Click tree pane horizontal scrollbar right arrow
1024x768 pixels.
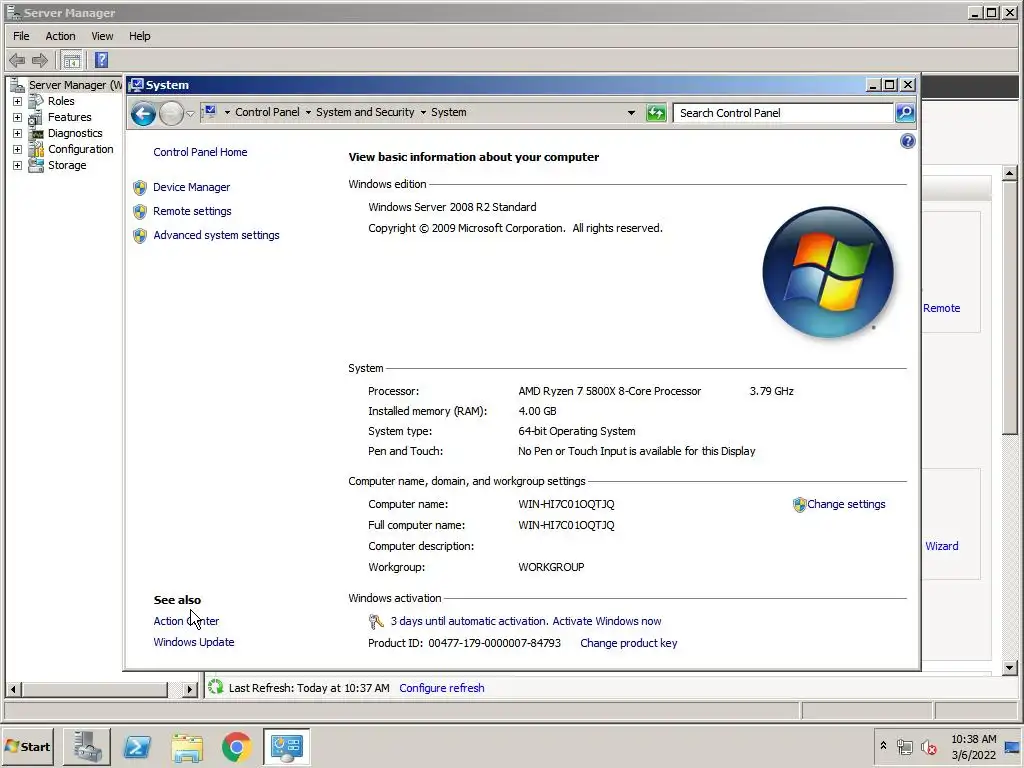(189, 689)
